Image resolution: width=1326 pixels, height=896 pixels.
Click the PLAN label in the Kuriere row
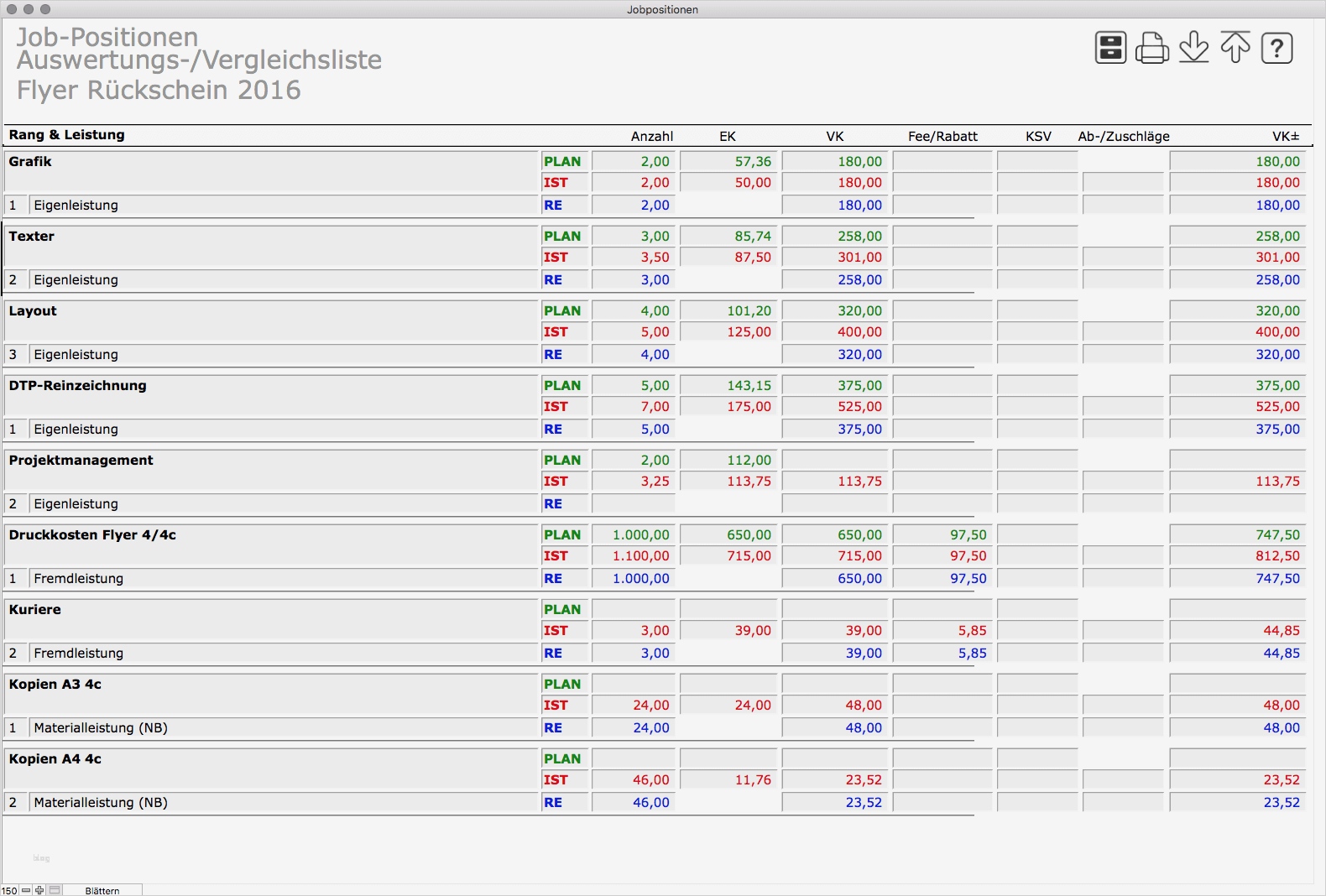(562, 609)
